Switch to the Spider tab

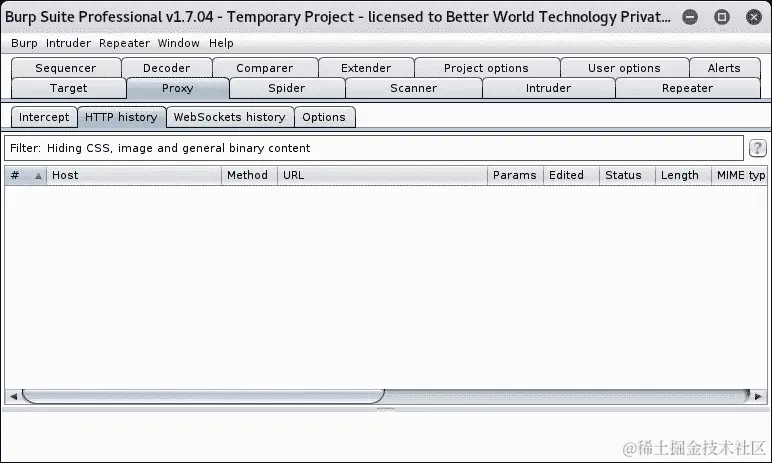[x=287, y=88]
